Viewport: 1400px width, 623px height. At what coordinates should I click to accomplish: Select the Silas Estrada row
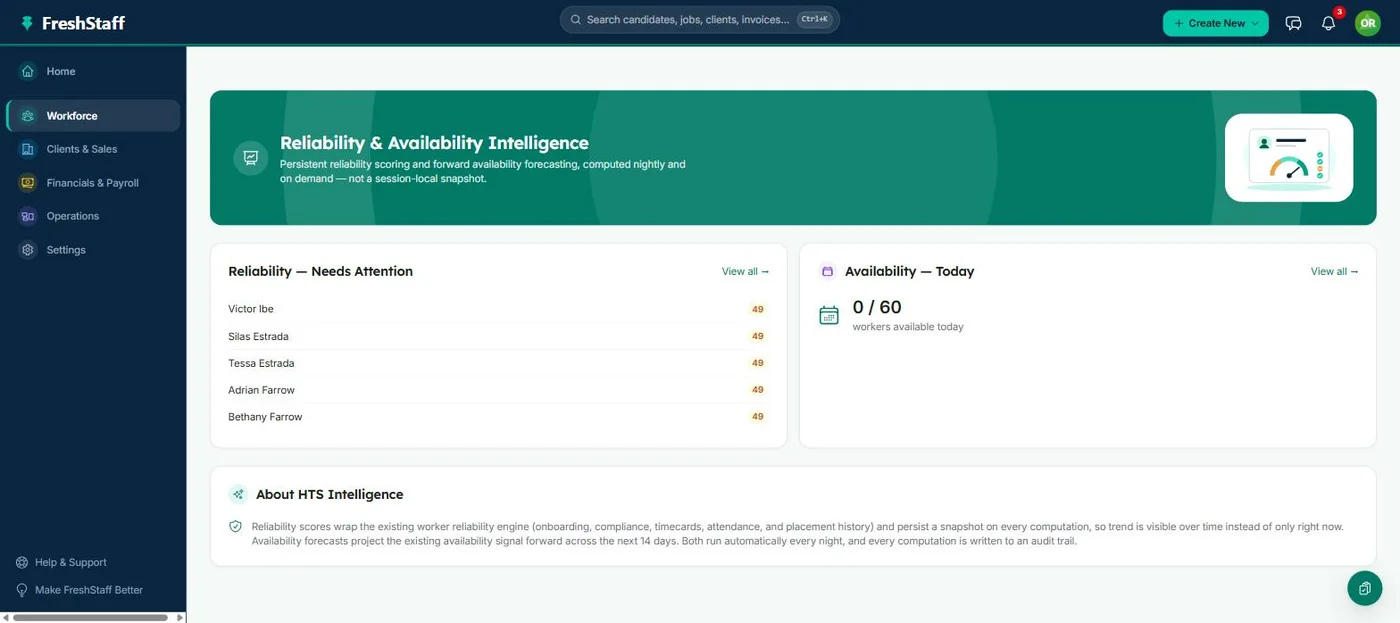[x=498, y=336]
